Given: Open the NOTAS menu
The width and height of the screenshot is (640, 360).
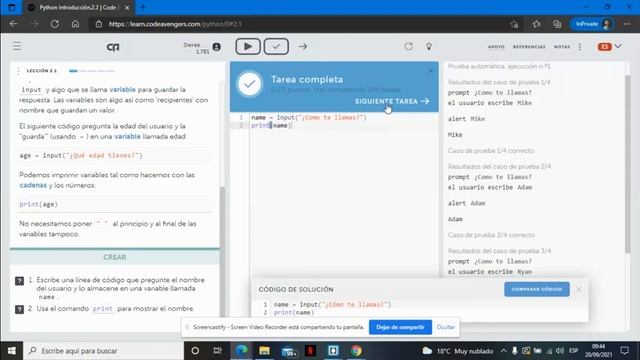Looking at the screenshot, I should click(x=562, y=47).
